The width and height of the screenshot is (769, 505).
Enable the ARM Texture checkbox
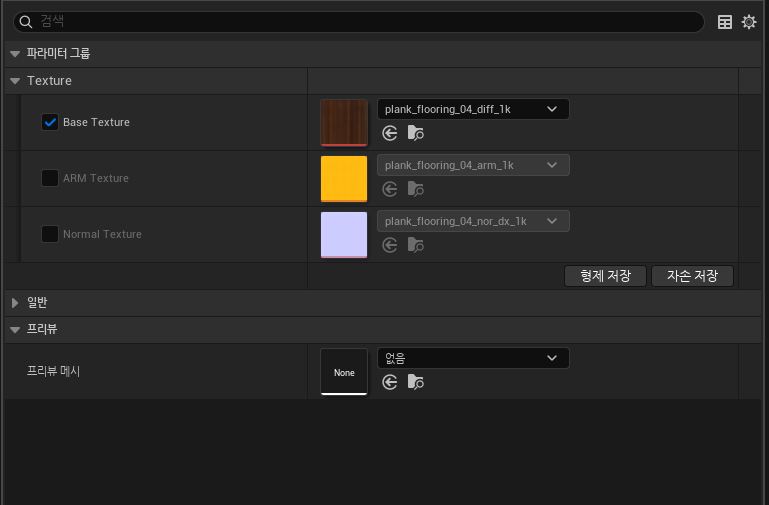point(50,178)
